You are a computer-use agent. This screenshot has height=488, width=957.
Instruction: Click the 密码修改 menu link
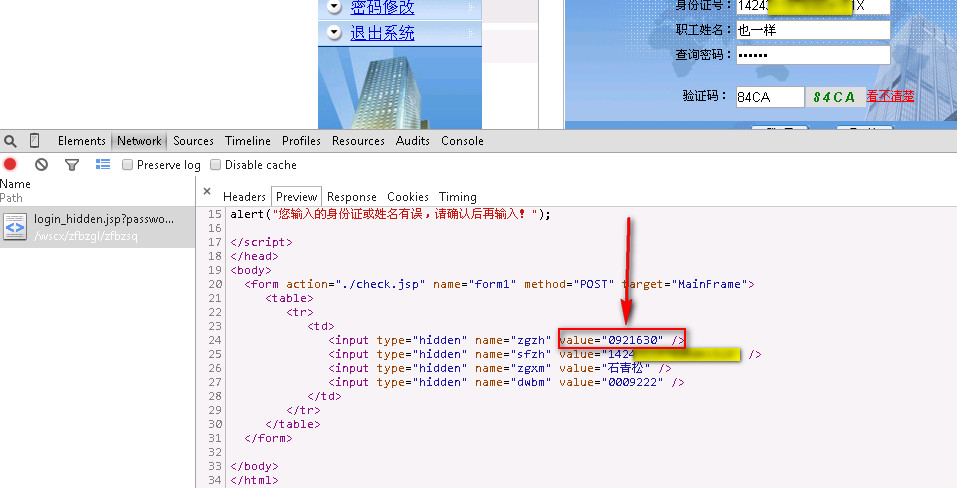(x=382, y=7)
